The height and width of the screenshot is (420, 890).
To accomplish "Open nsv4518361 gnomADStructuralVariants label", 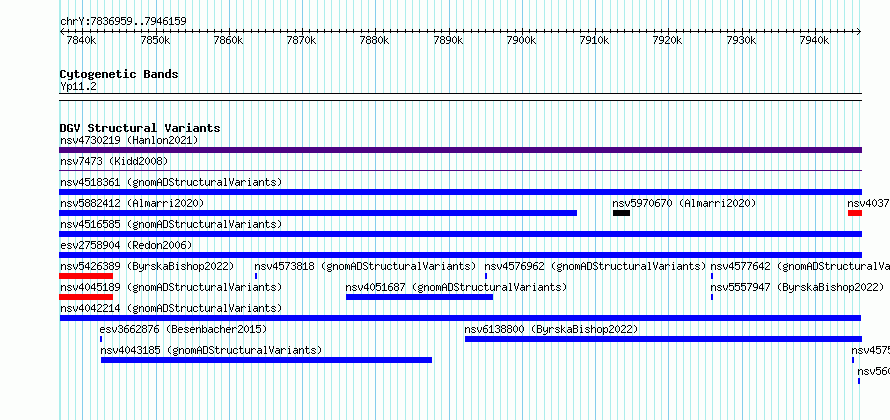I will 171,182.
